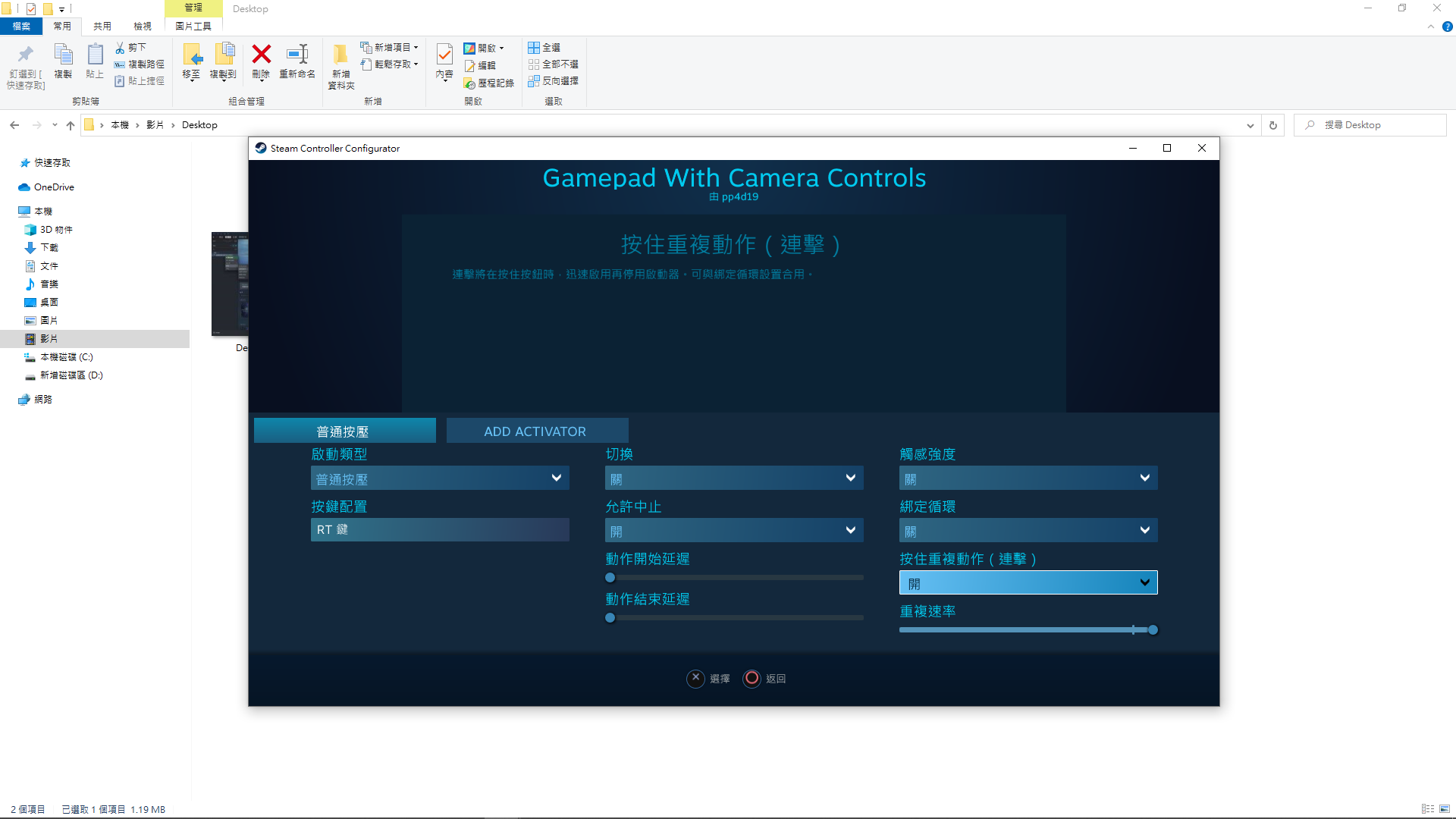Select 文件 folder in sidebar
Viewport: 1456px width, 819px height.
point(49,266)
